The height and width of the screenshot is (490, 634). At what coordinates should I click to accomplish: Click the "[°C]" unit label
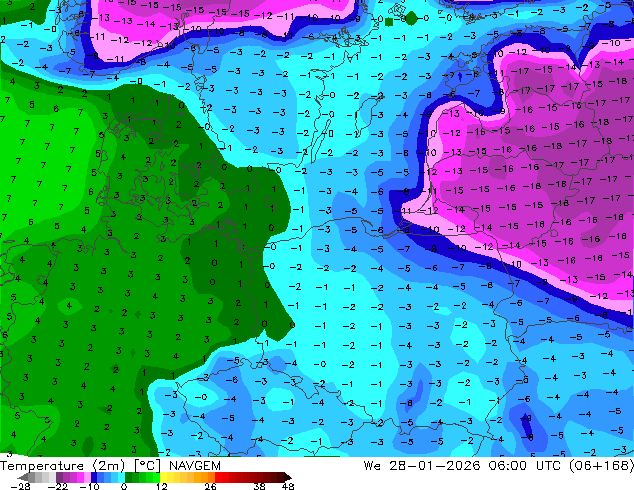[148, 466]
